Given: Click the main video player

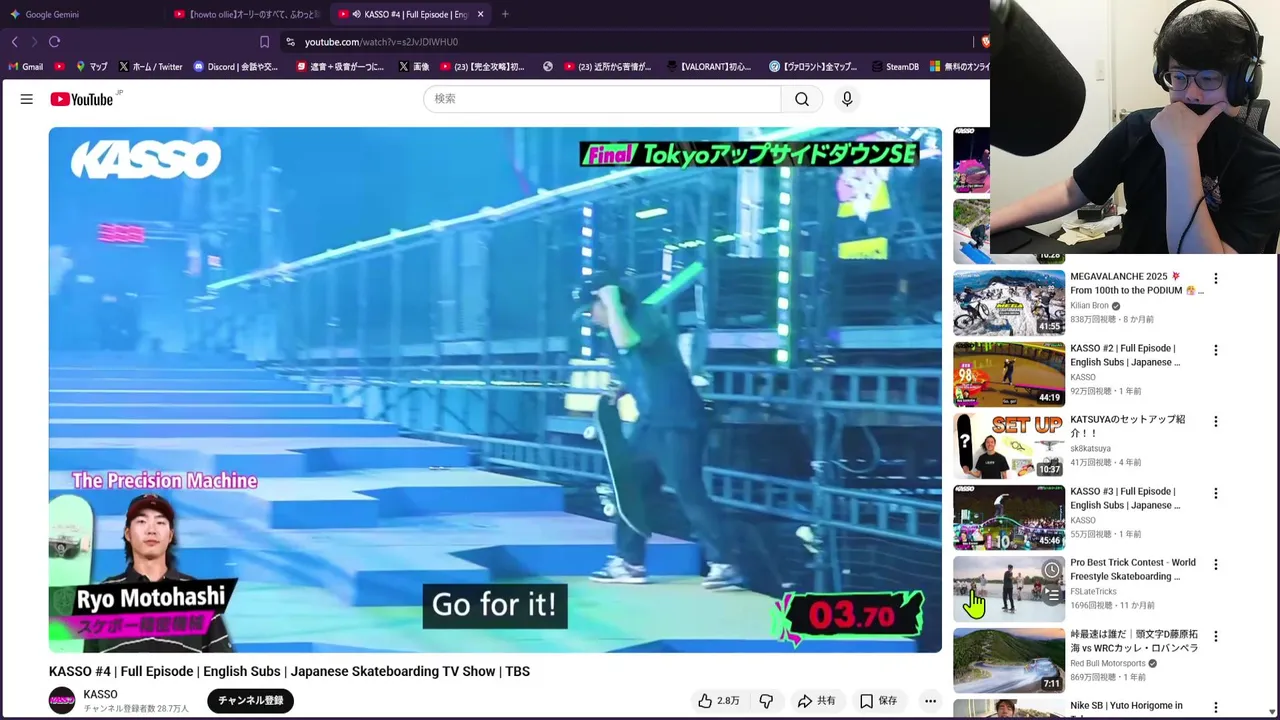Looking at the screenshot, I should [495, 390].
